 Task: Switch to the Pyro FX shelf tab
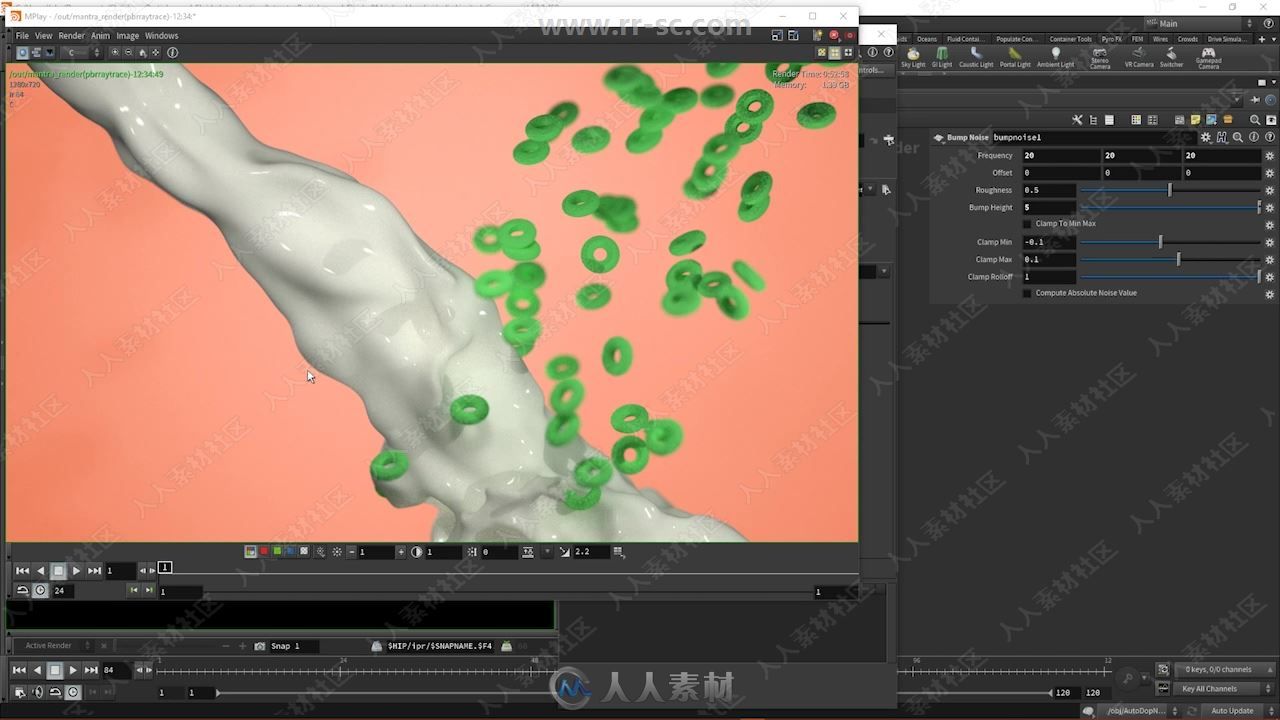coord(1111,39)
